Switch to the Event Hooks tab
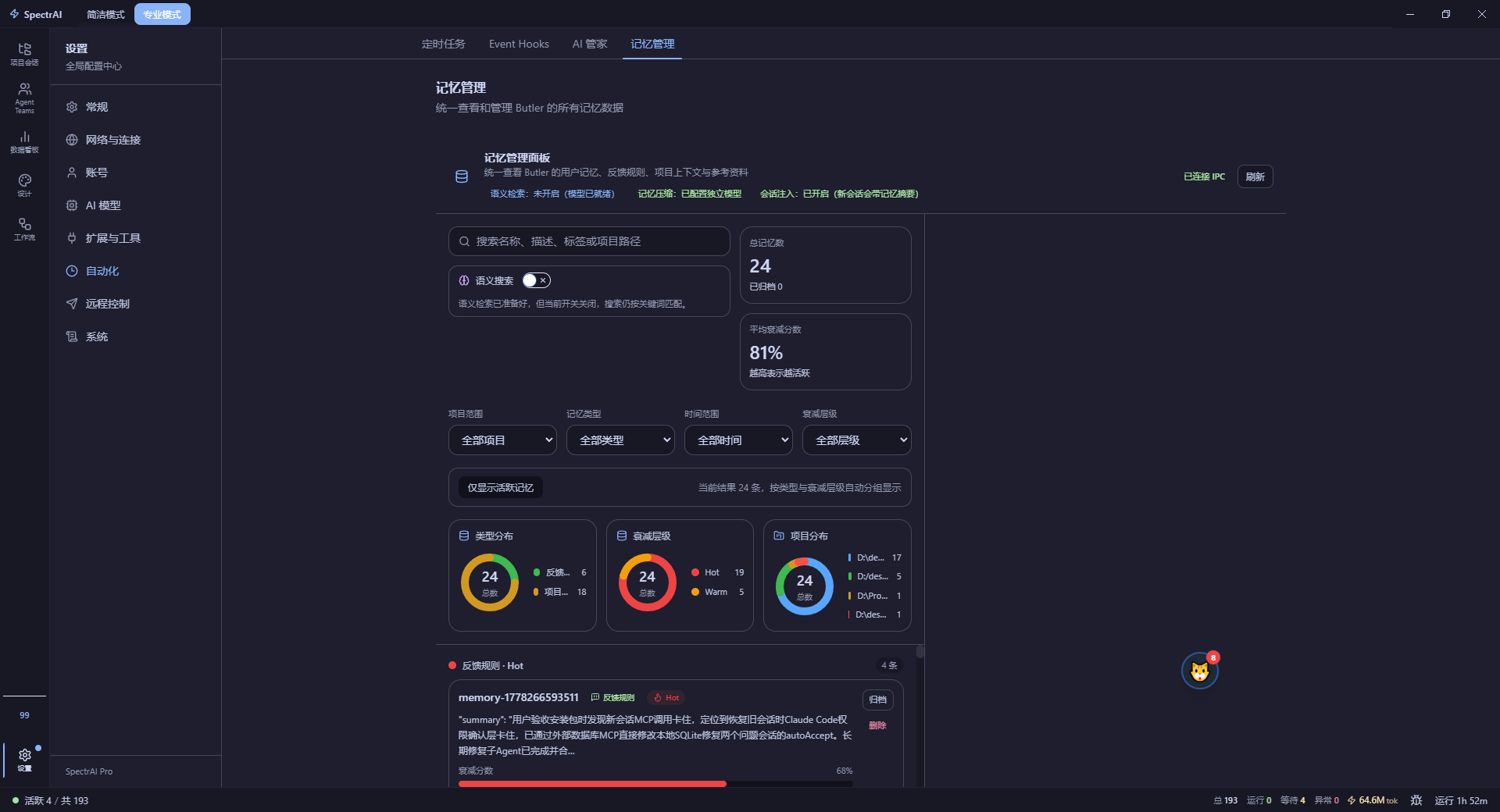 click(519, 44)
